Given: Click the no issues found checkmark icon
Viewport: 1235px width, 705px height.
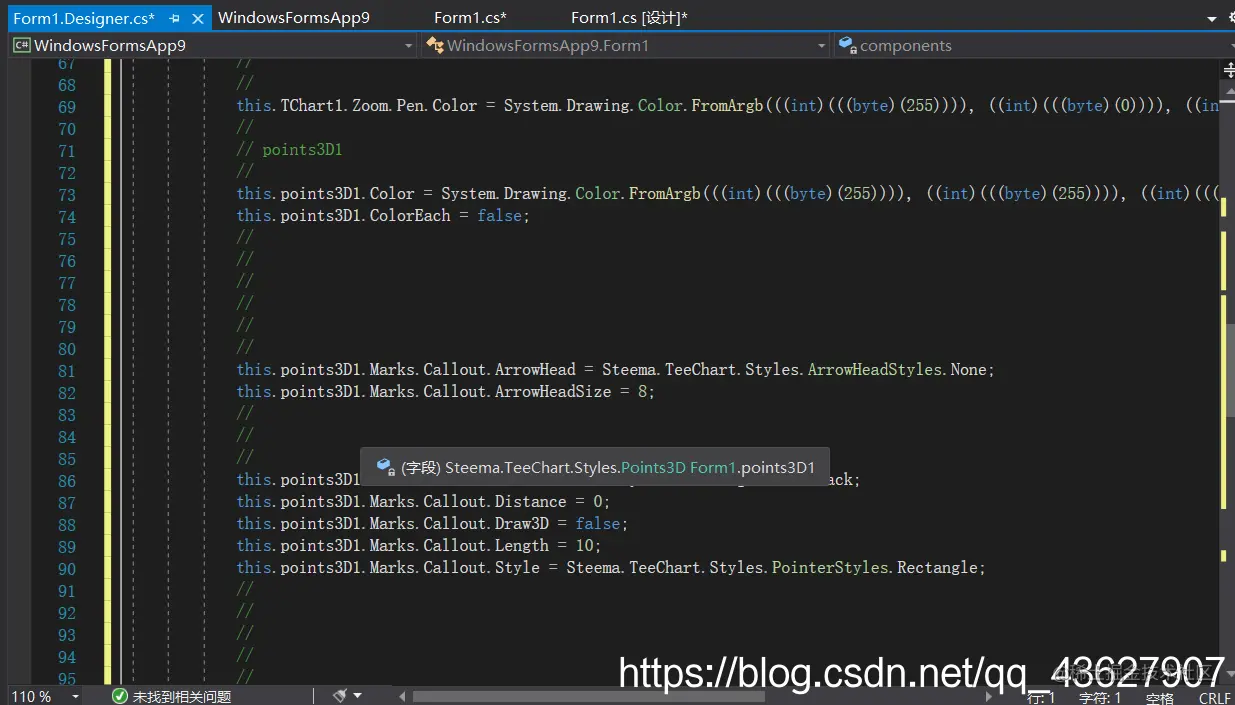Looking at the screenshot, I should 120,696.
